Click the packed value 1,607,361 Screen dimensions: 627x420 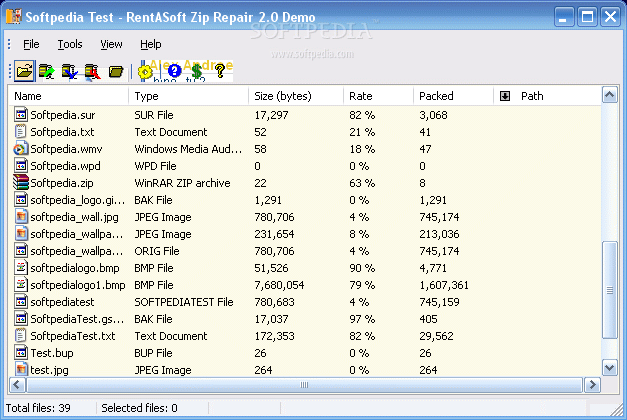[x=444, y=285]
